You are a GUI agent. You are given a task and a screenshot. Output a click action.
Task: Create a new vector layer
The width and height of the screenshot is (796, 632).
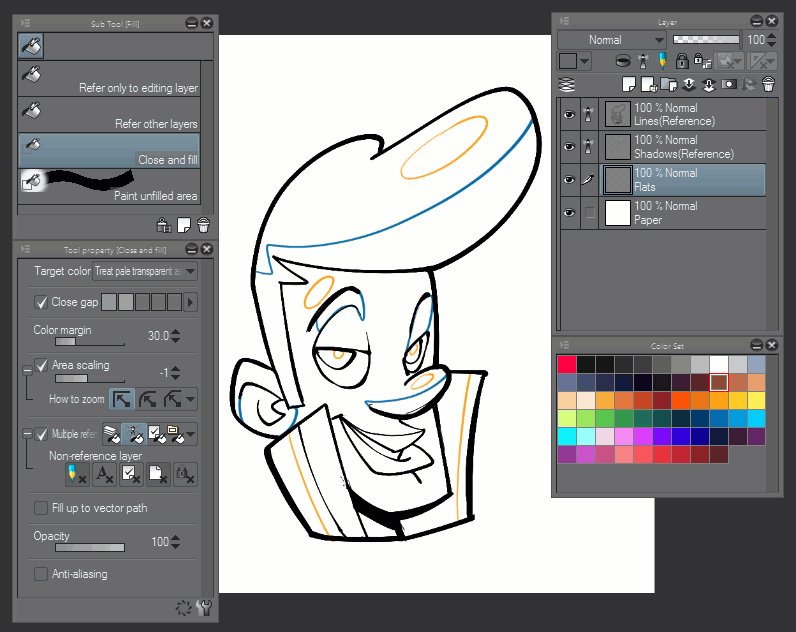[x=649, y=84]
